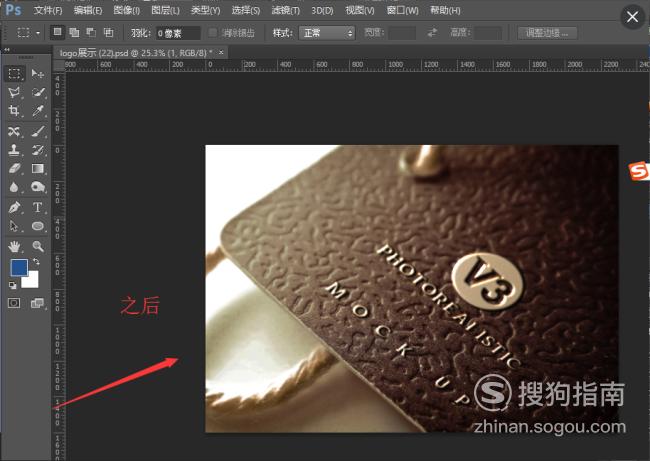Viewport: 650px width, 461px height.
Task: Select the Ellipse shape tool
Action: coord(38,226)
